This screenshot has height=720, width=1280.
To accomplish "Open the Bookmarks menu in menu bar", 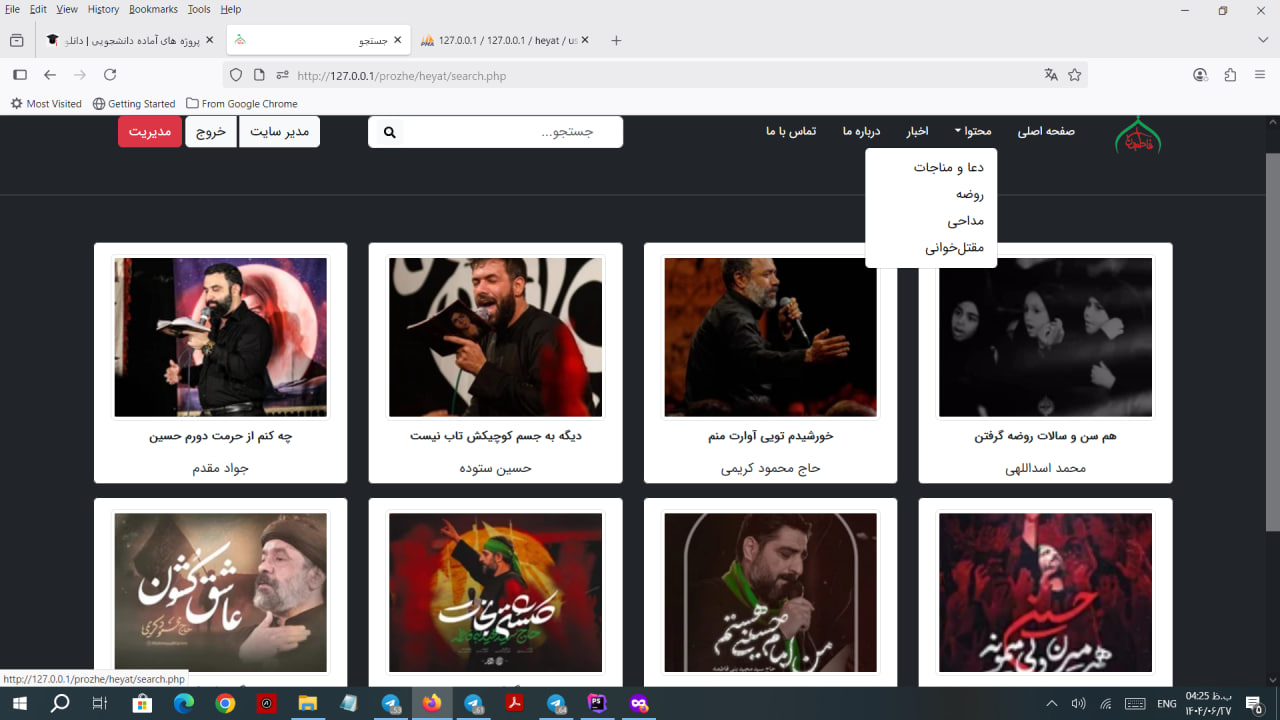I will click(153, 9).
